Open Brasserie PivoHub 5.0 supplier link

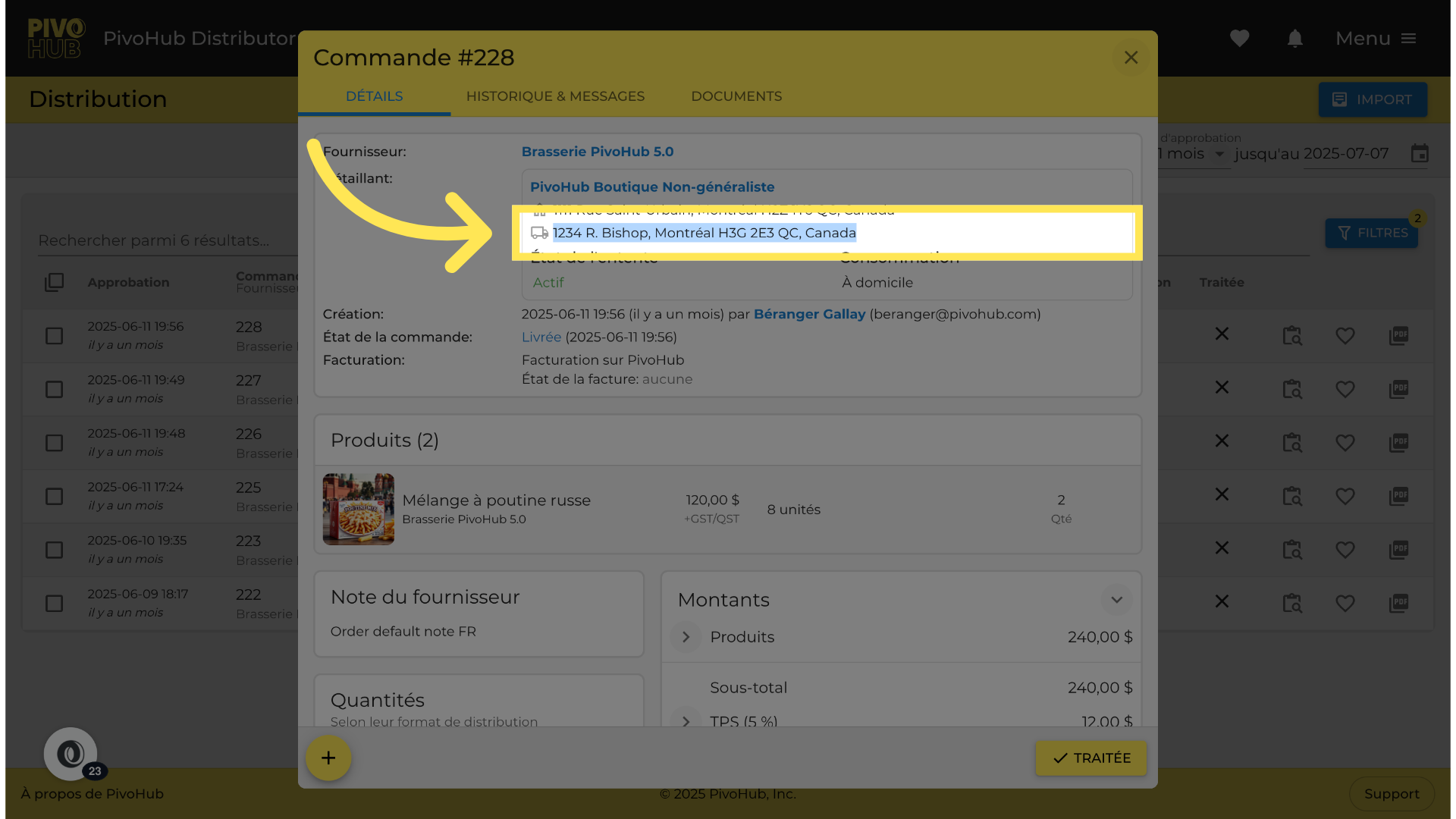pyautogui.click(x=597, y=152)
